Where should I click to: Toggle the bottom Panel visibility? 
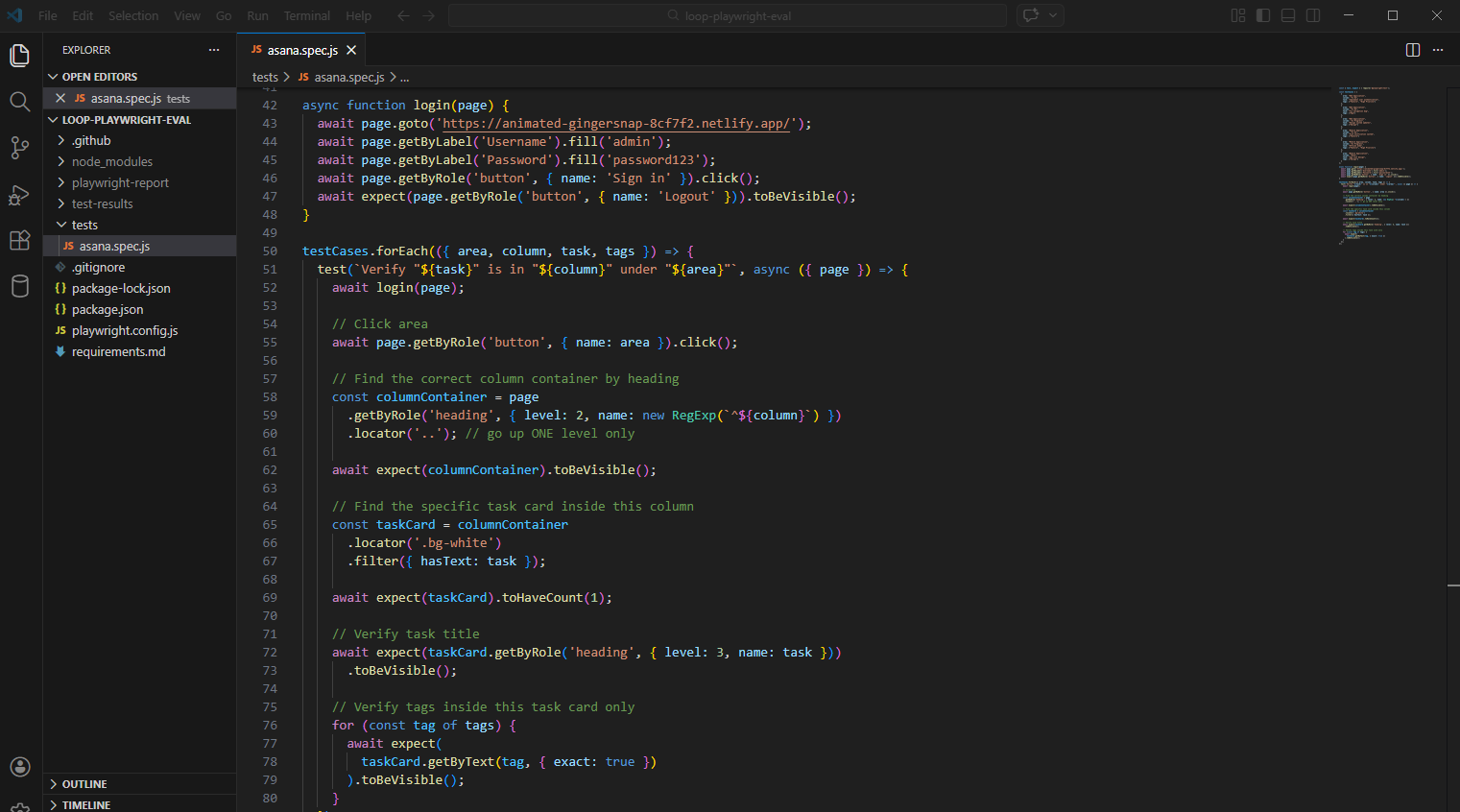pos(1286,15)
